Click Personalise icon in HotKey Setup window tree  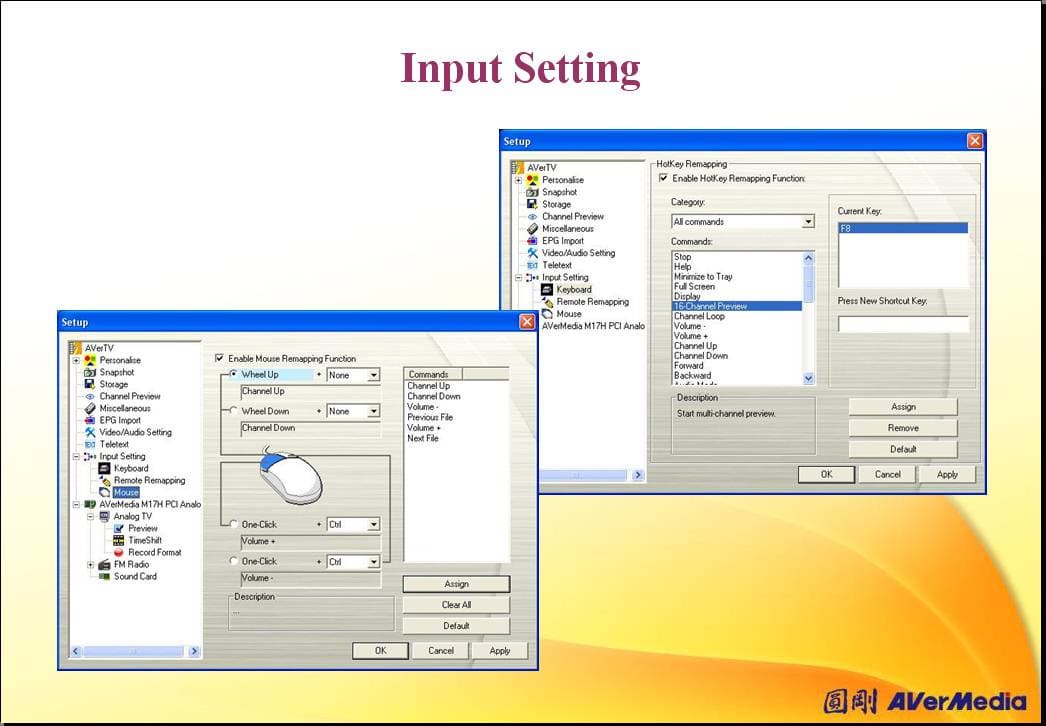coord(532,180)
